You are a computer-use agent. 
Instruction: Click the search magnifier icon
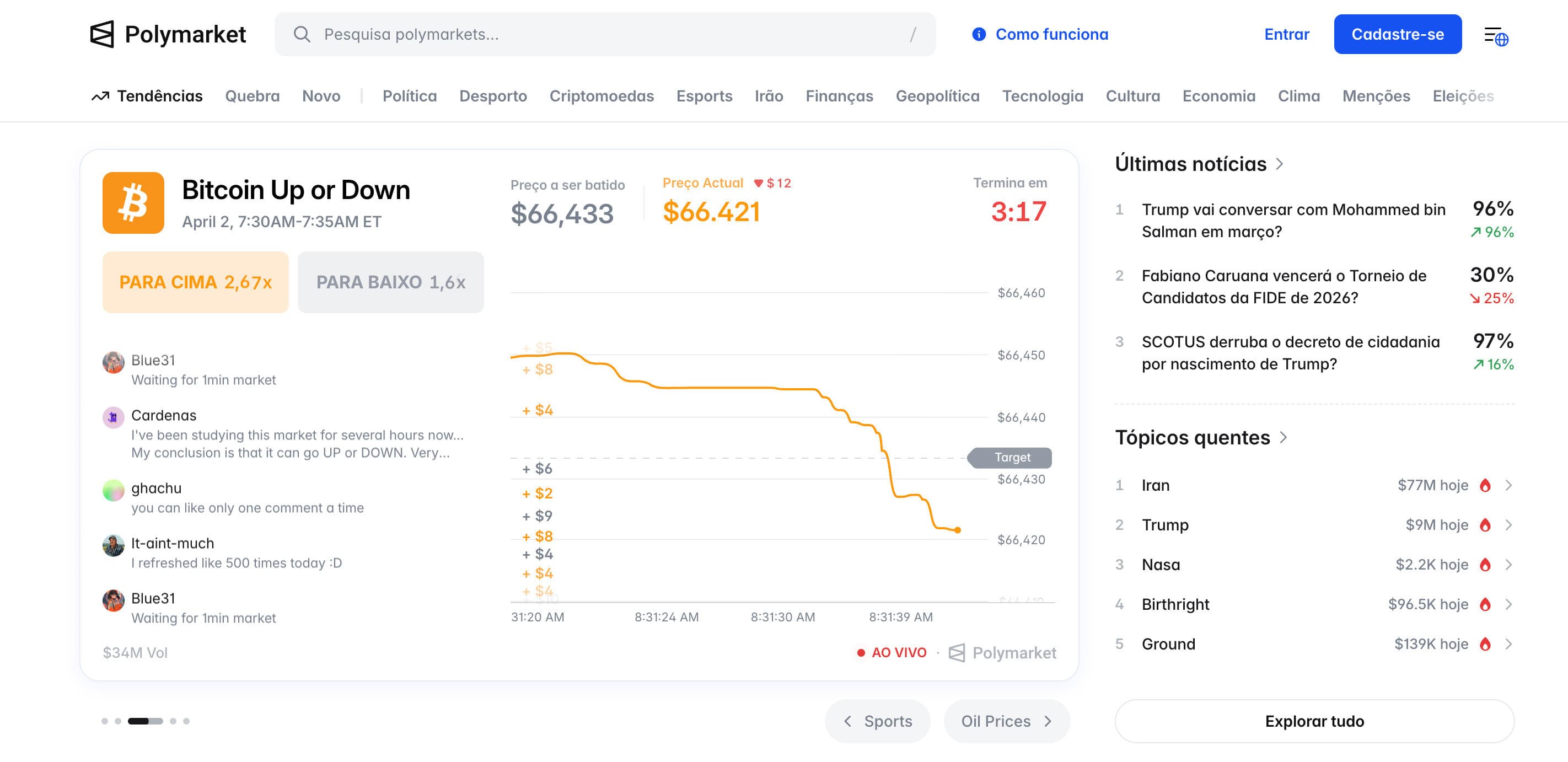[x=302, y=34]
